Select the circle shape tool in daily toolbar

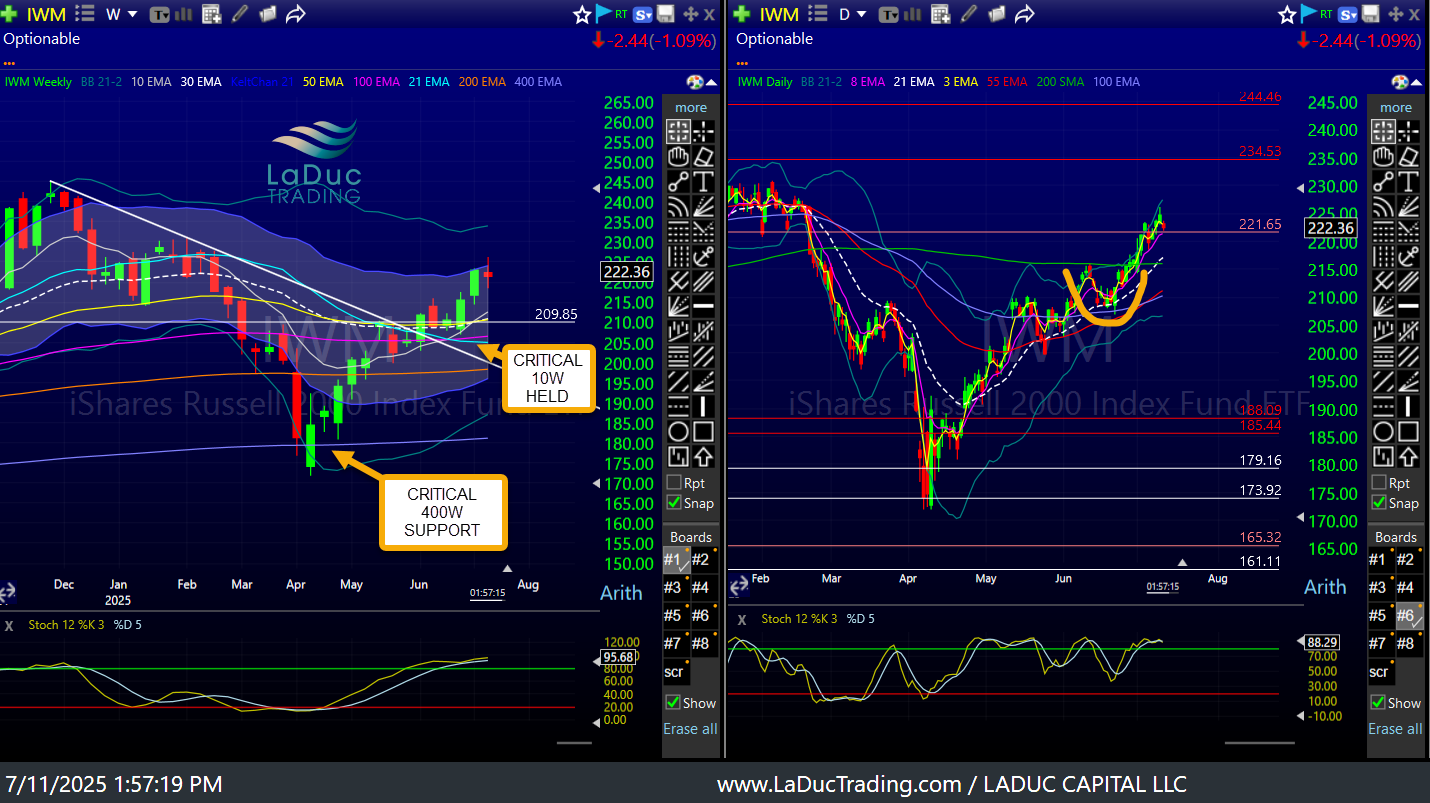(x=1384, y=431)
